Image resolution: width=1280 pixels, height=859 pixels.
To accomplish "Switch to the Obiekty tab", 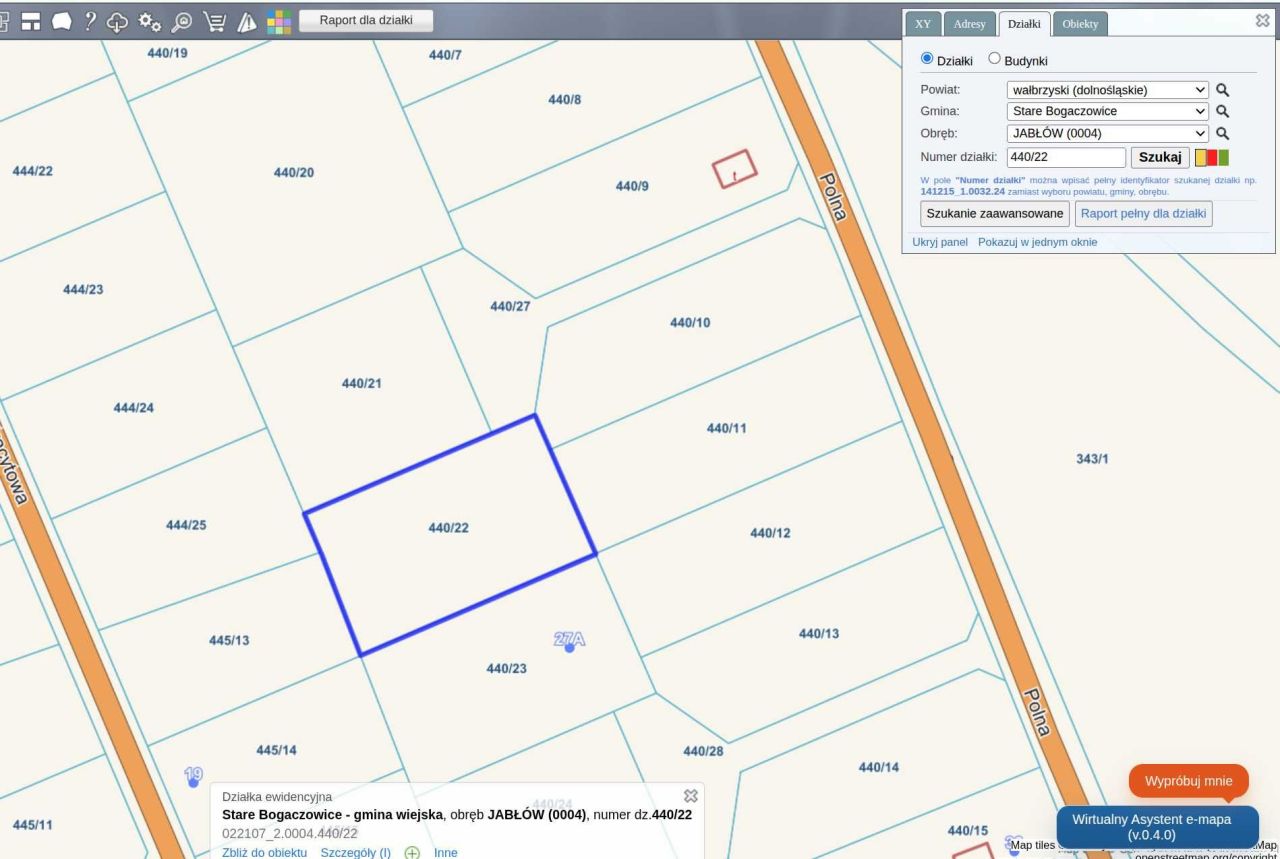I will pyautogui.click(x=1080, y=25).
